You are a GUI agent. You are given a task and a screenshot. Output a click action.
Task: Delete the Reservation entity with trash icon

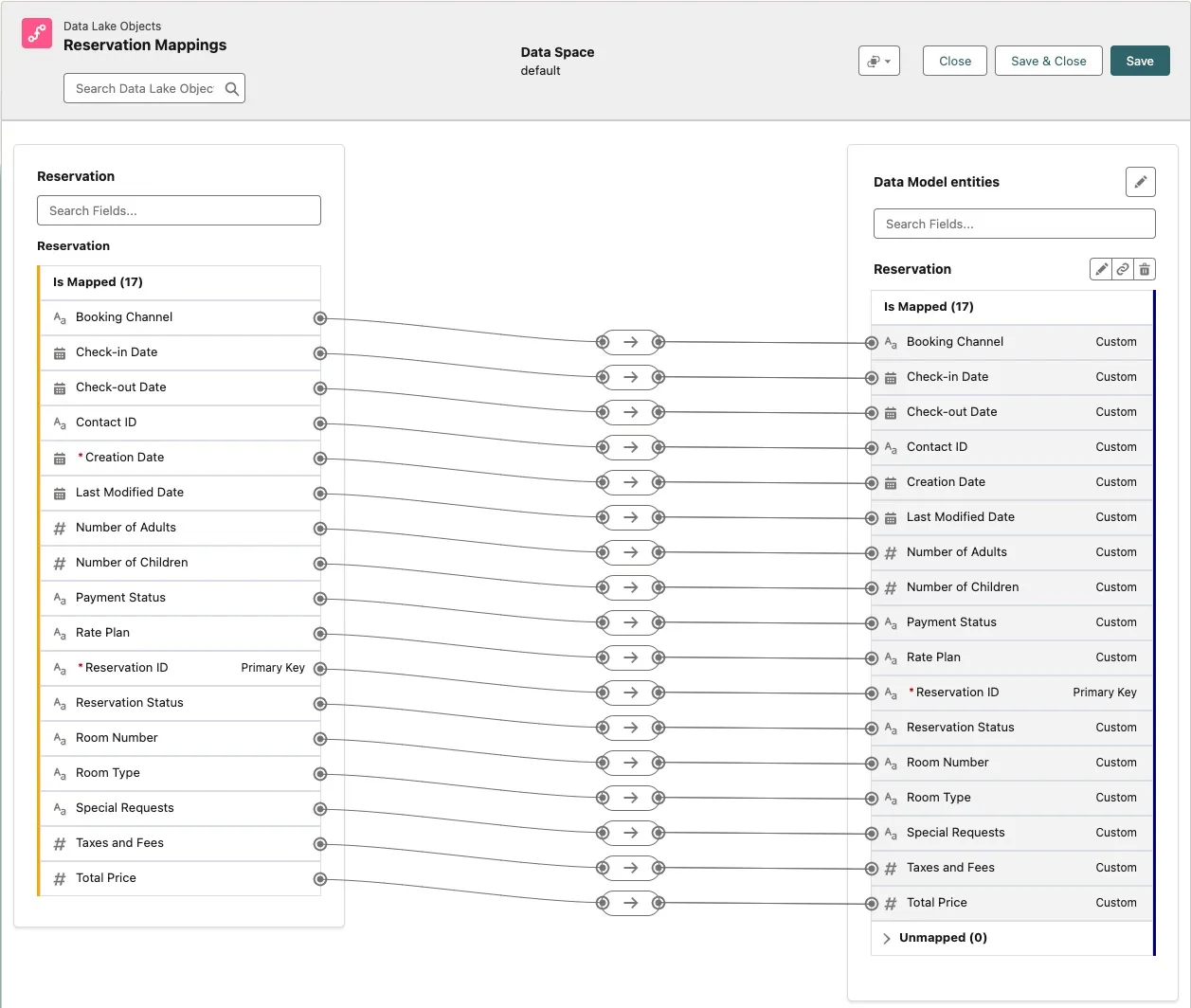tap(1145, 270)
